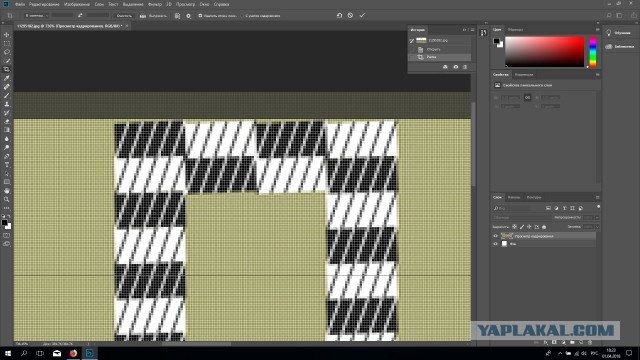Filter layers by text type
This screenshot has height=360, width=640.
coord(564,208)
